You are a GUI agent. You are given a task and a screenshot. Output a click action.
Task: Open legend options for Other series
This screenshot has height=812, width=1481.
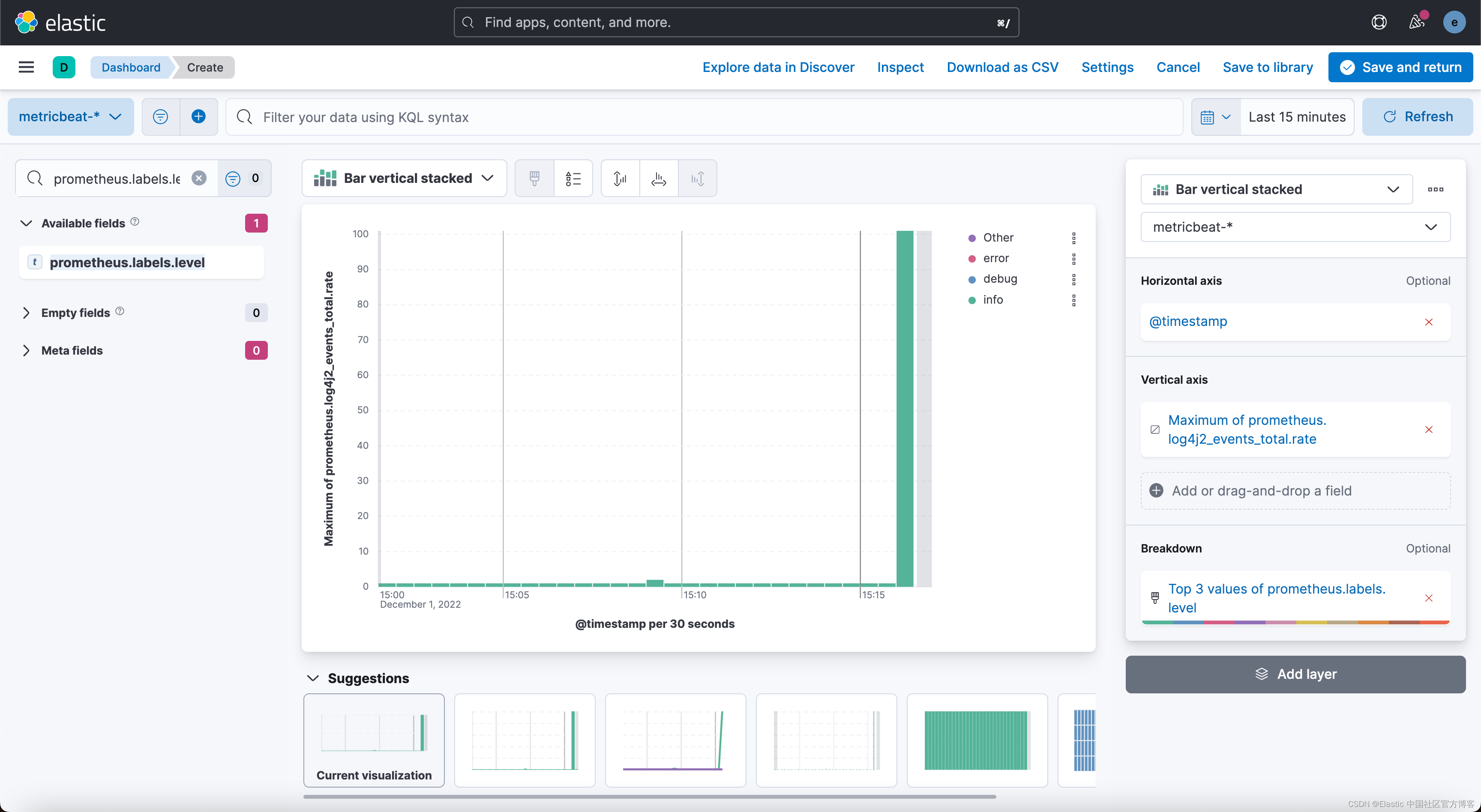pos(1073,238)
